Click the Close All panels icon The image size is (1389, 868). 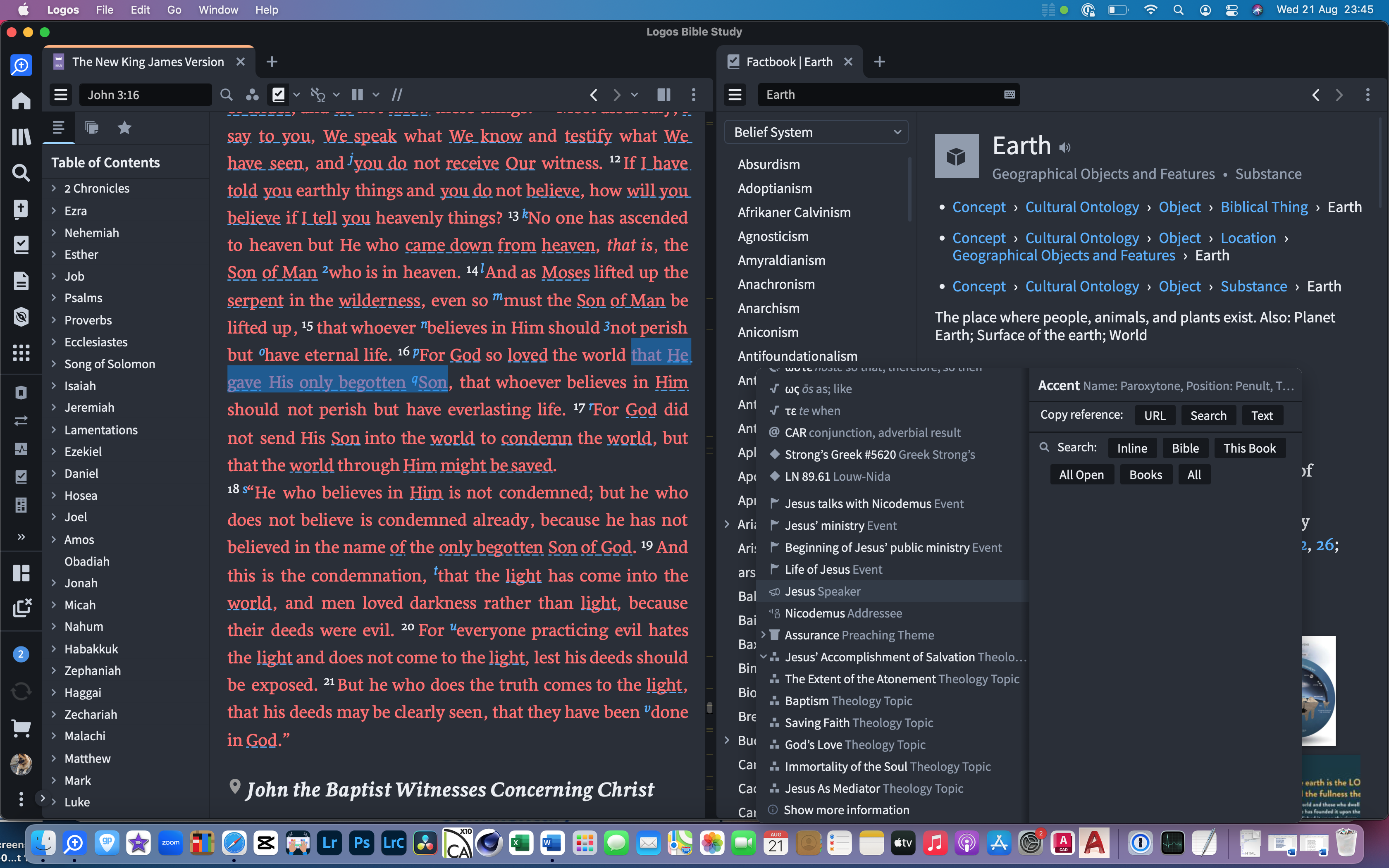(21, 608)
